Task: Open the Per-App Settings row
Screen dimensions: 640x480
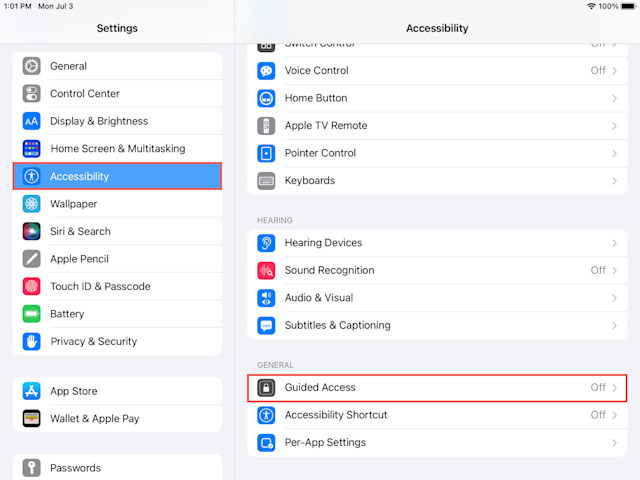Action: [437, 442]
